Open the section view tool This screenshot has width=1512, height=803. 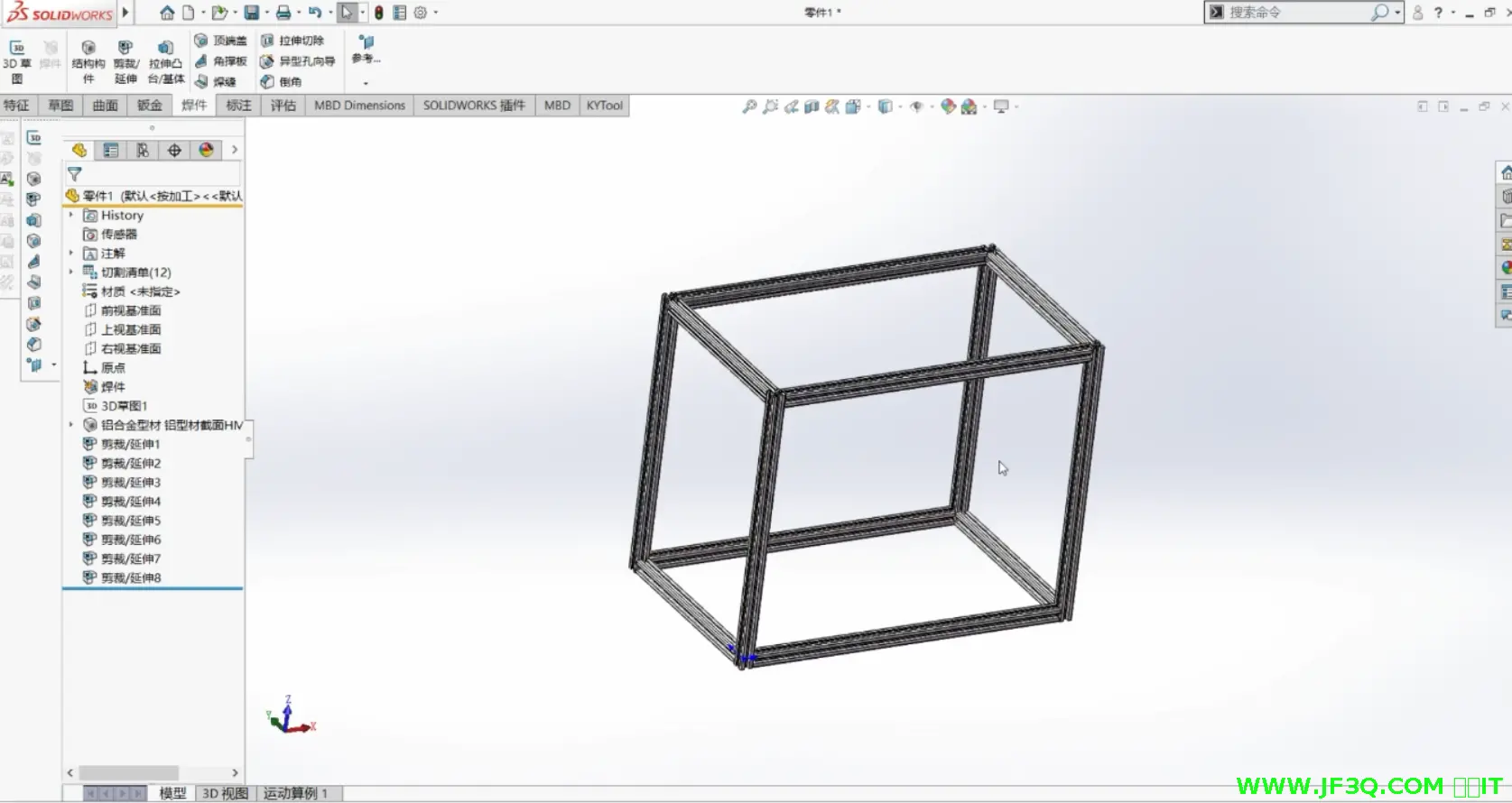tap(812, 106)
